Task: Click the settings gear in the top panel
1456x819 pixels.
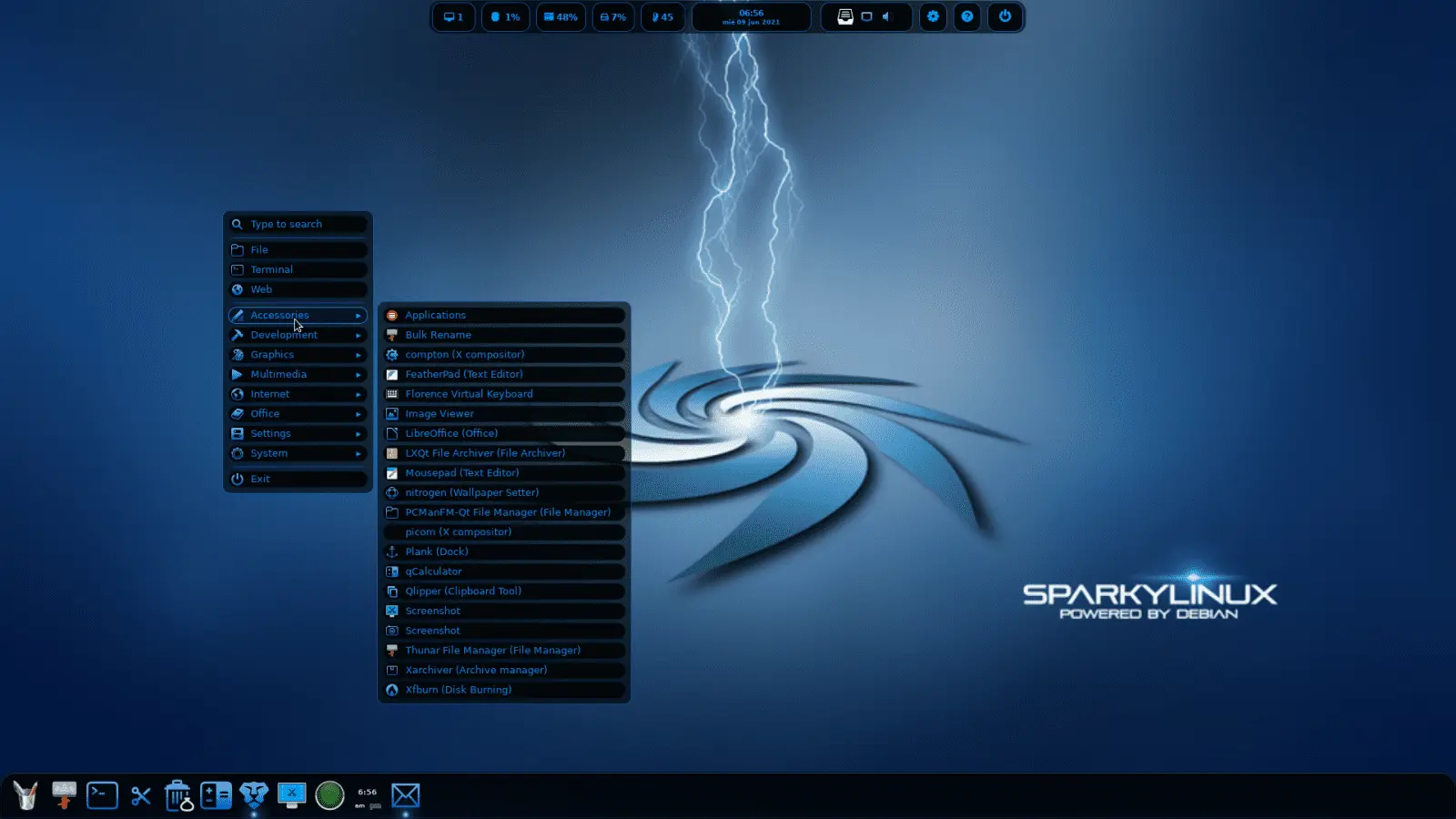Action: point(933,16)
